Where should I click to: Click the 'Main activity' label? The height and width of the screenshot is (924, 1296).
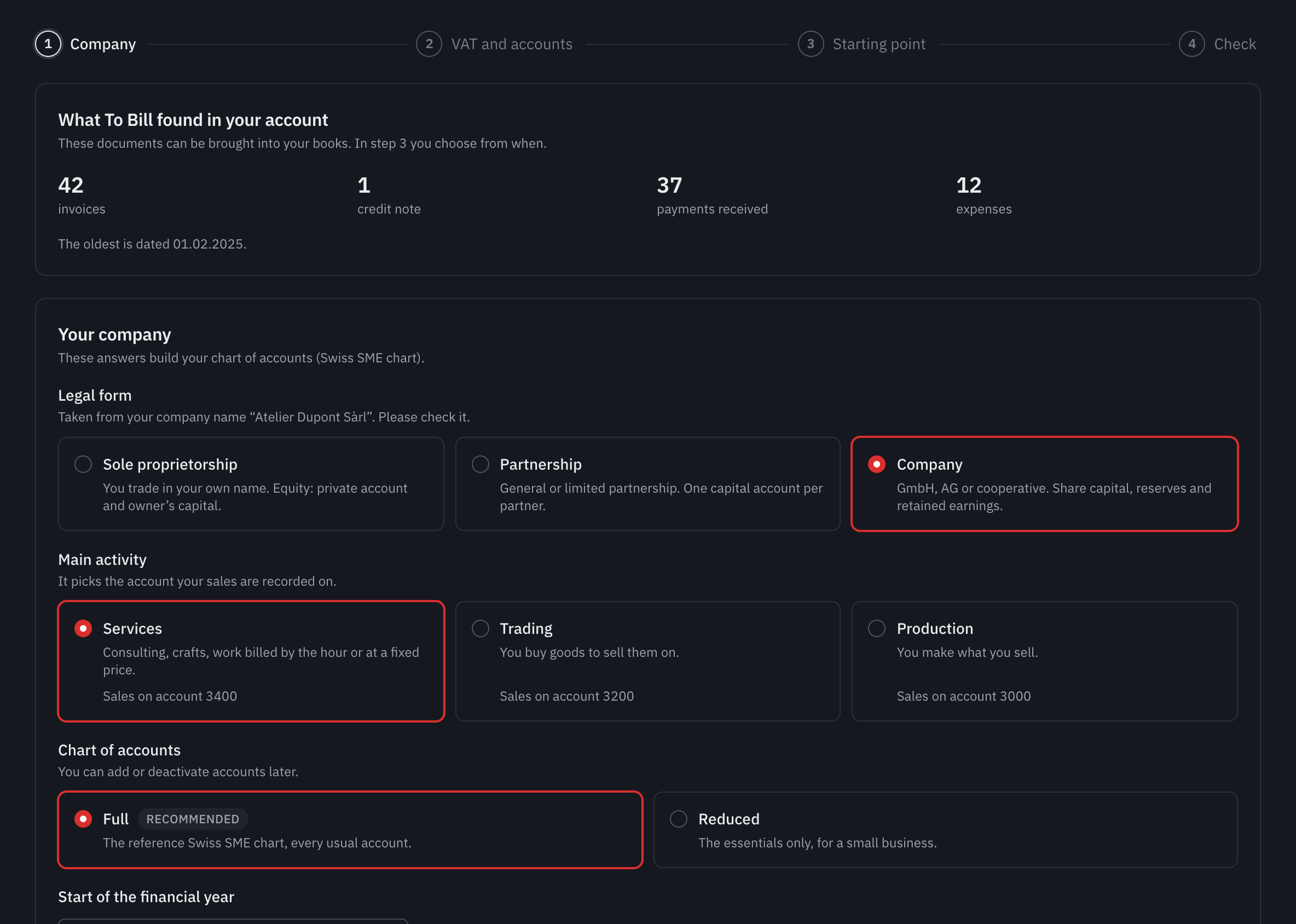pos(102,559)
